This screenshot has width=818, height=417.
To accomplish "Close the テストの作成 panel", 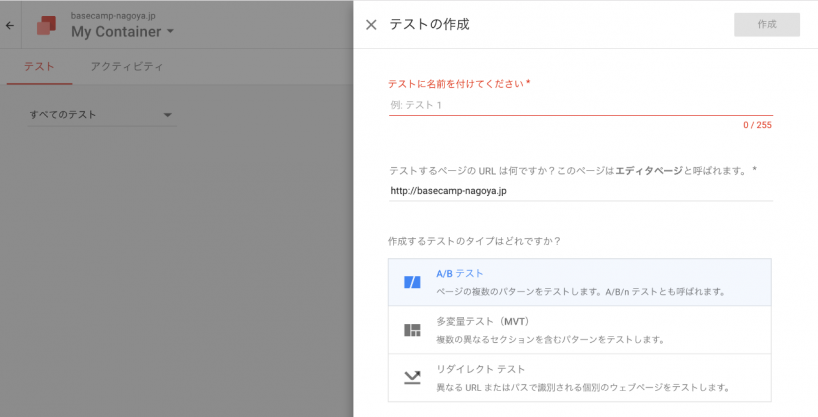I will coord(371,25).
